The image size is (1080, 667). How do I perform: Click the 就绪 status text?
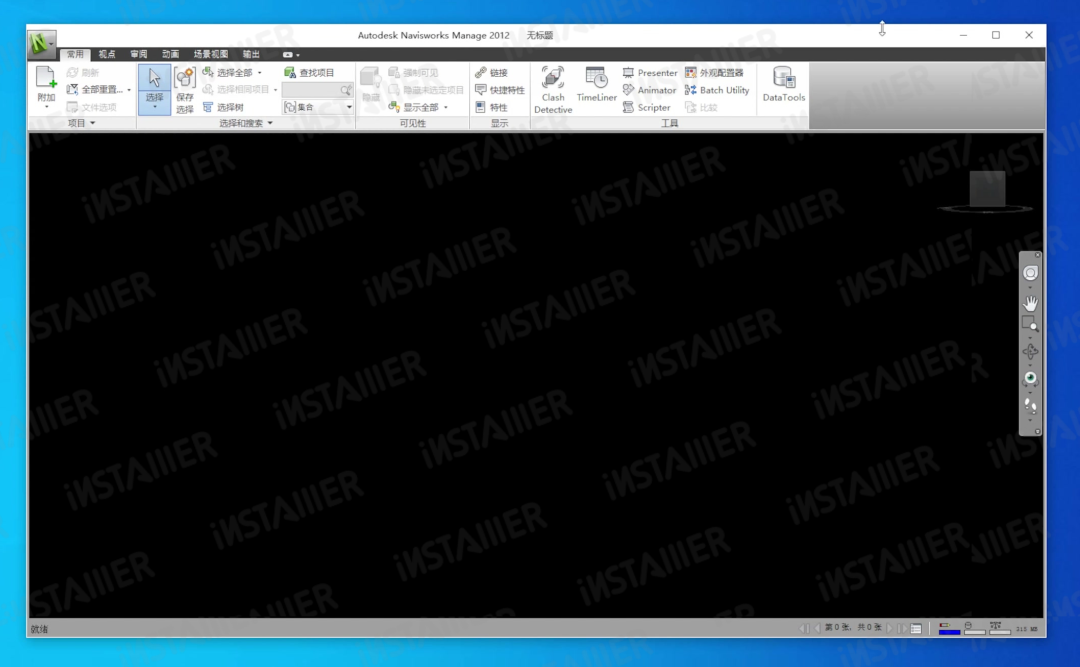click(x=39, y=629)
